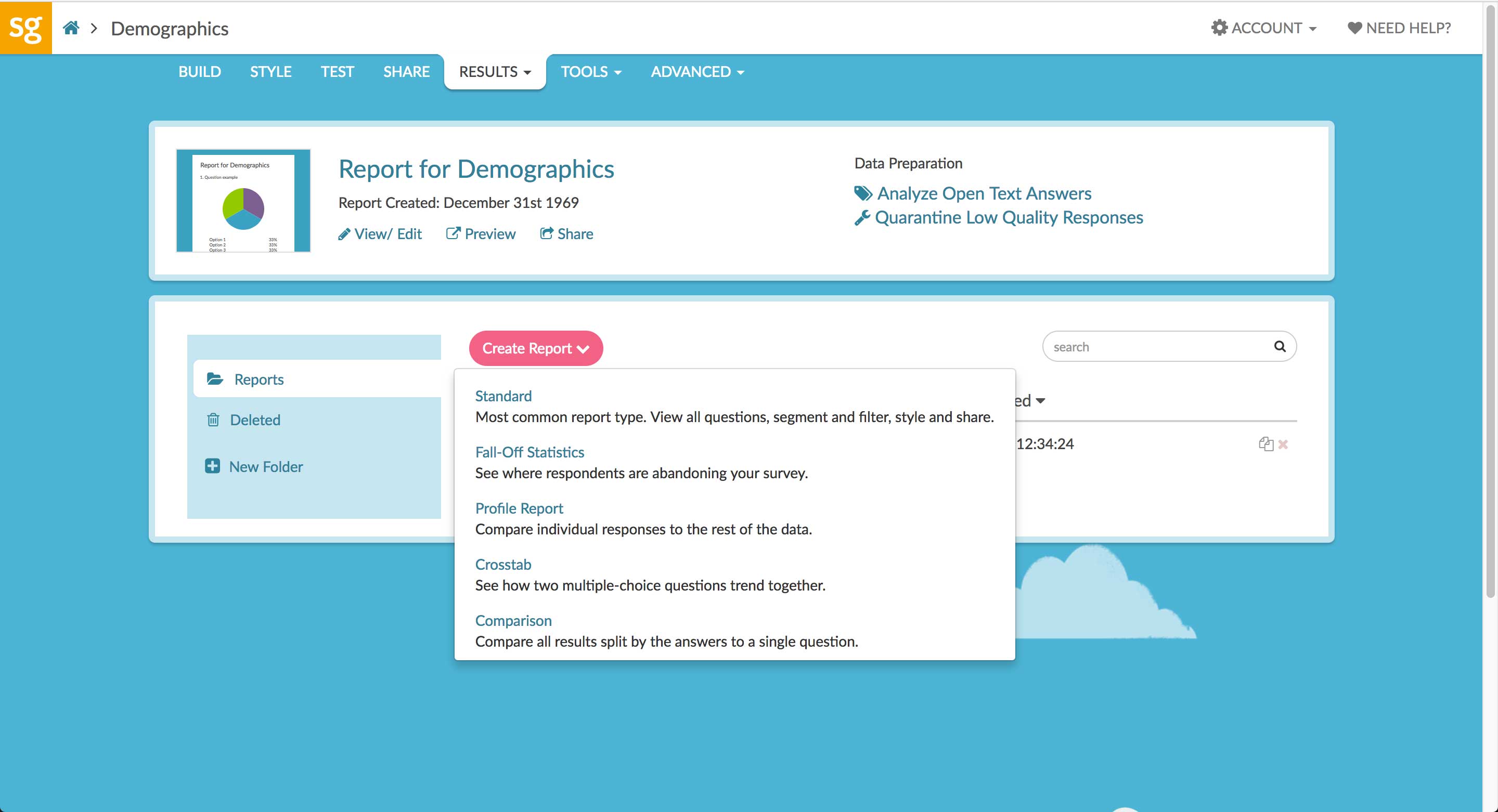1498x812 pixels.
Task: Click the home breadcrumb icon
Action: (x=71, y=28)
